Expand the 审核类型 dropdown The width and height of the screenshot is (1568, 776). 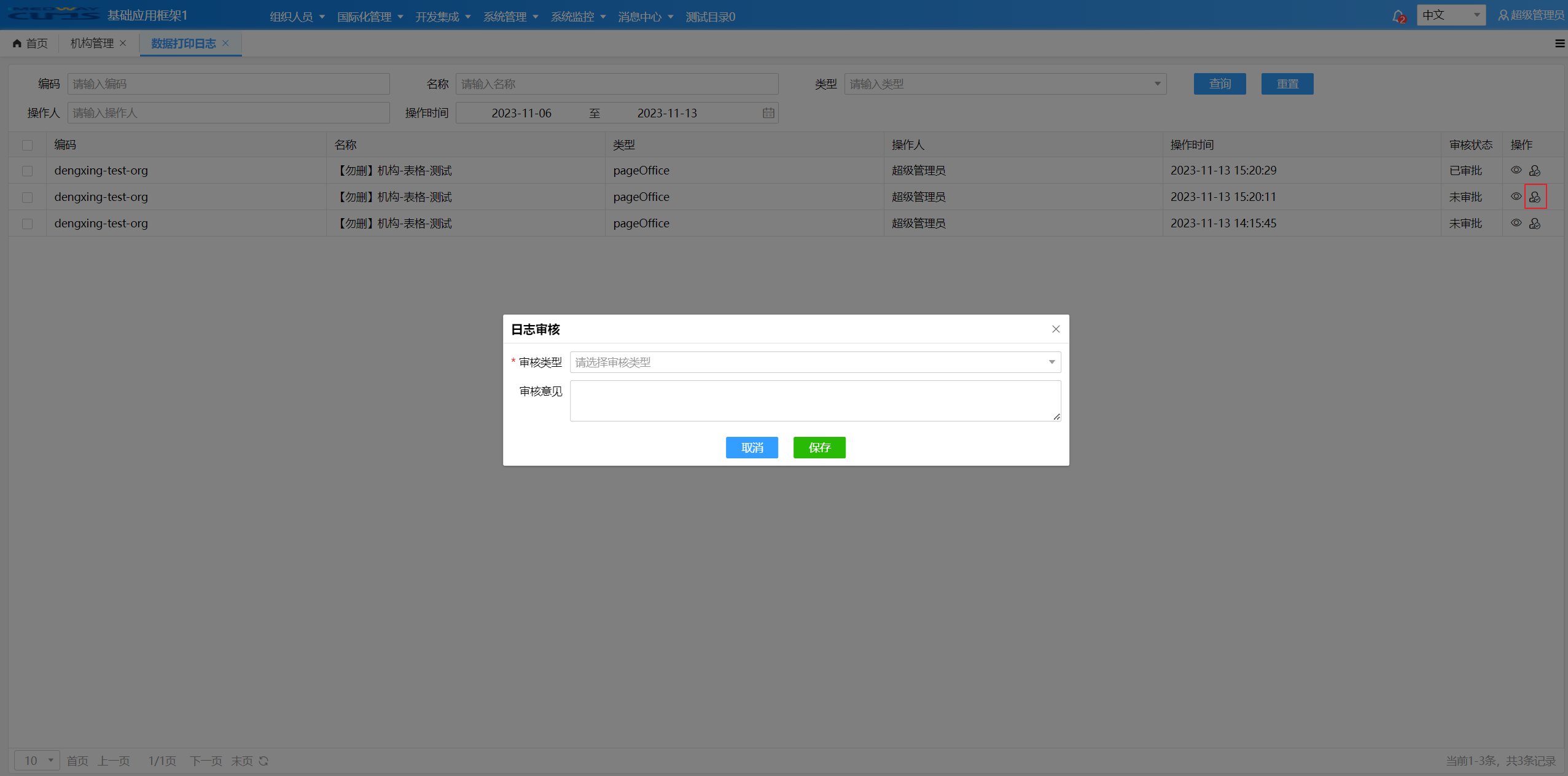pos(815,363)
